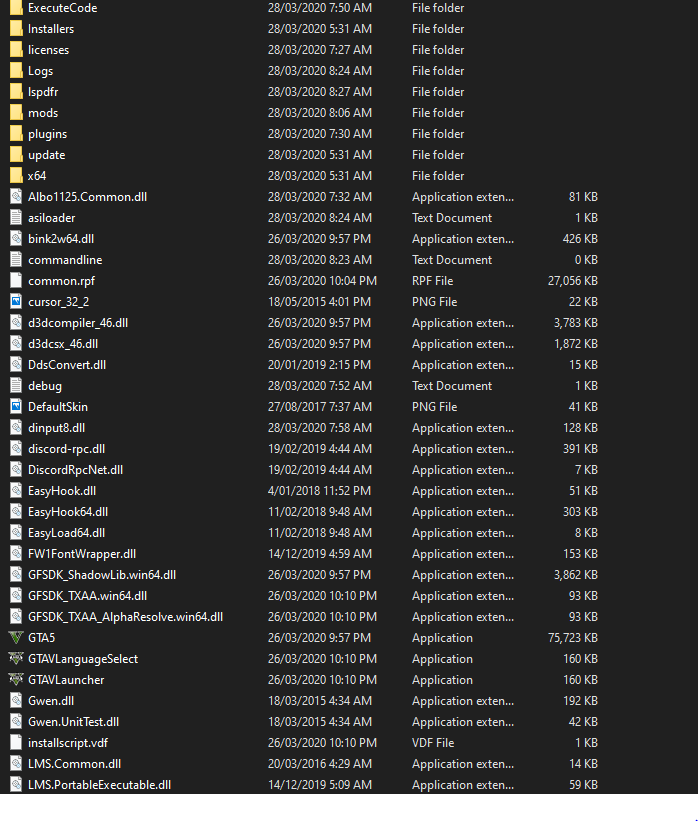Click the 426 KB size of bink2w64.dll
This screenshot has width=698, height=821.
coord(580,238)
